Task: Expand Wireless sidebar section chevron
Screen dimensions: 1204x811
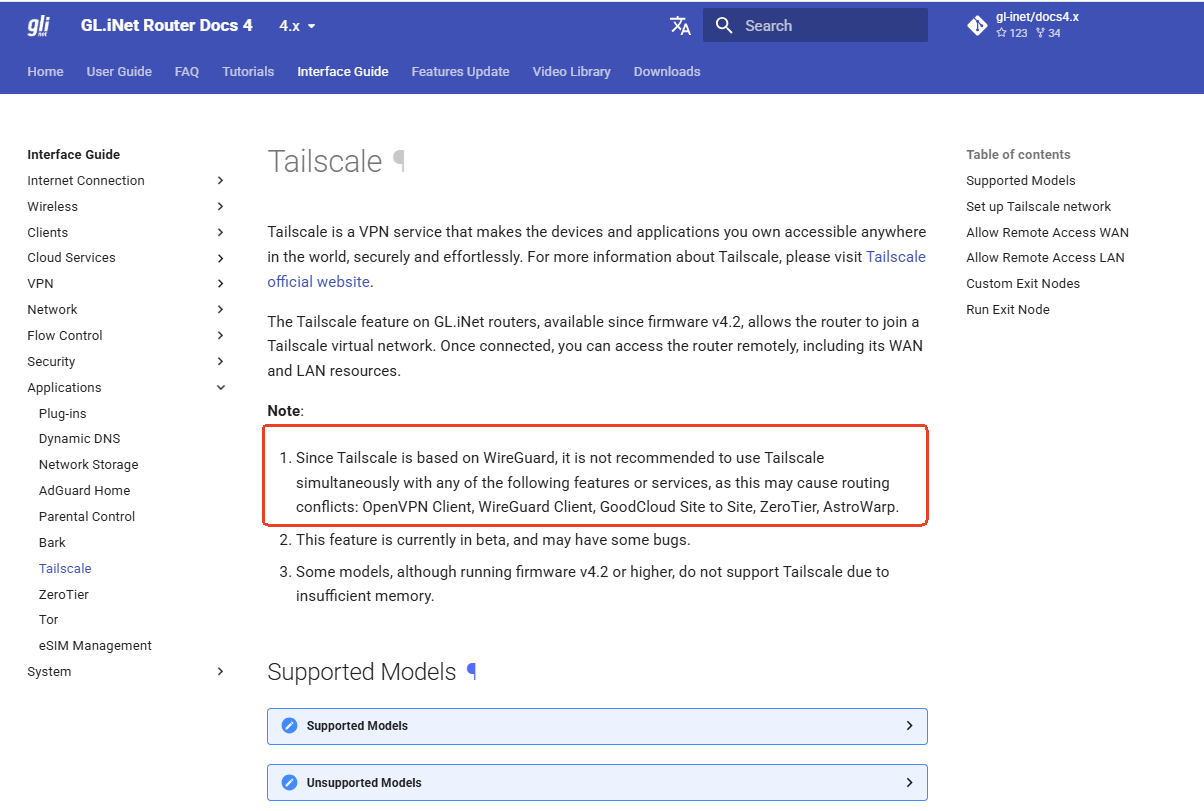Action: point(220,207)
